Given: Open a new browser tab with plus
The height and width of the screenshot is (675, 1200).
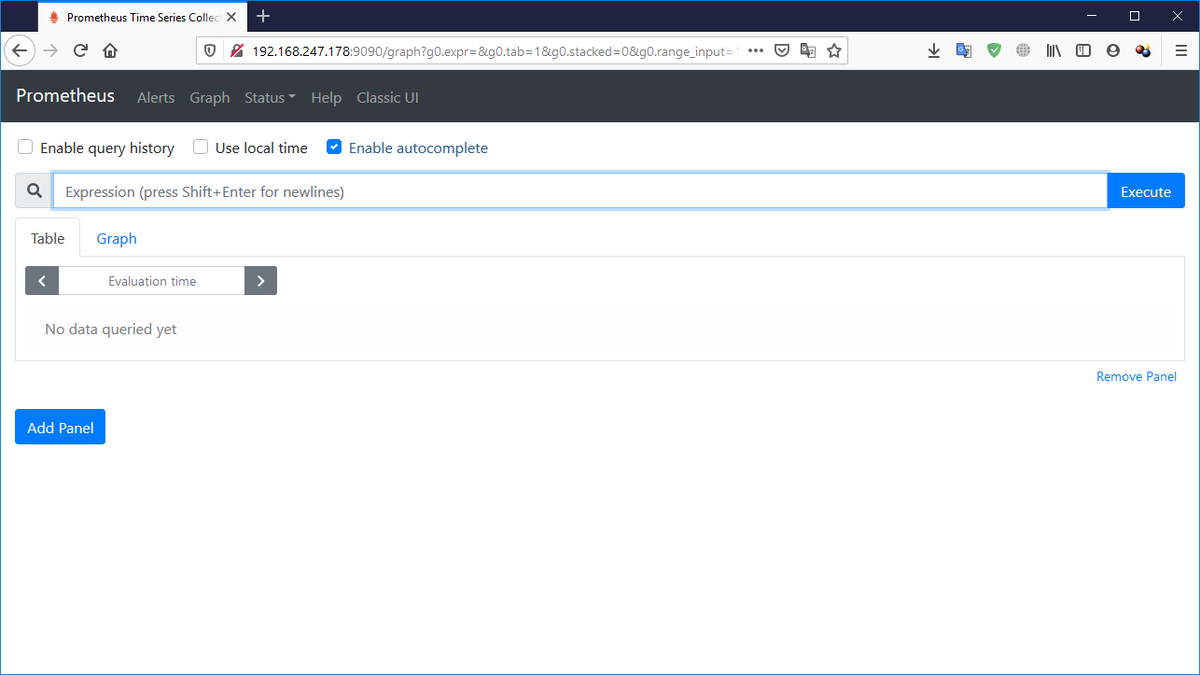Looking at the screenshot, I should (x=263, y=16).
